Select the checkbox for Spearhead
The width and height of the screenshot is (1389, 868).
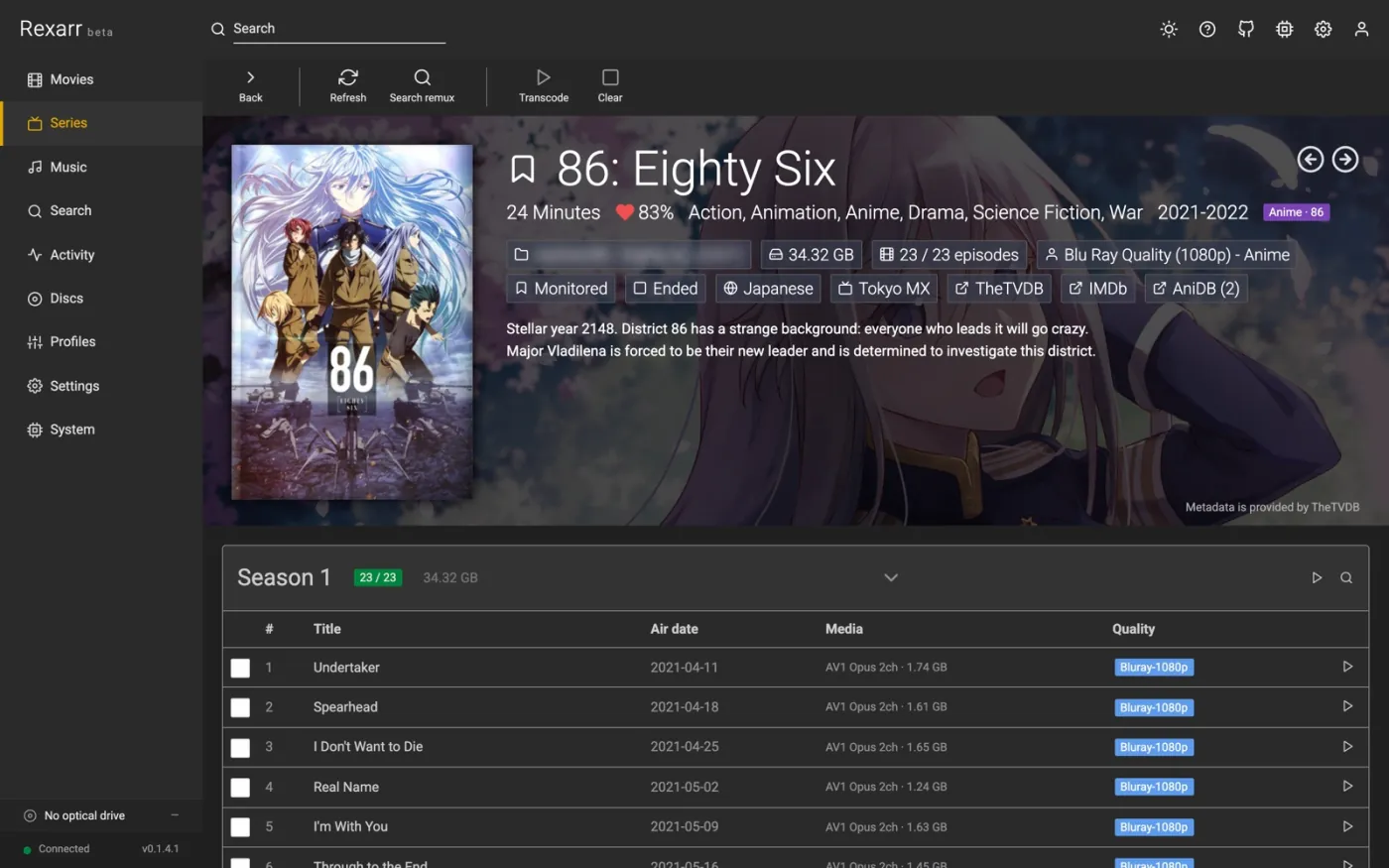240,707
